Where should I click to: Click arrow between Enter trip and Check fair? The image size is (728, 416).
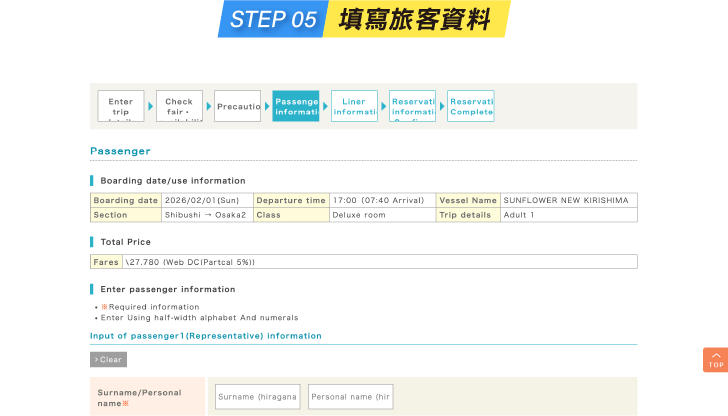pyautogui.click(x=151, y=106)
